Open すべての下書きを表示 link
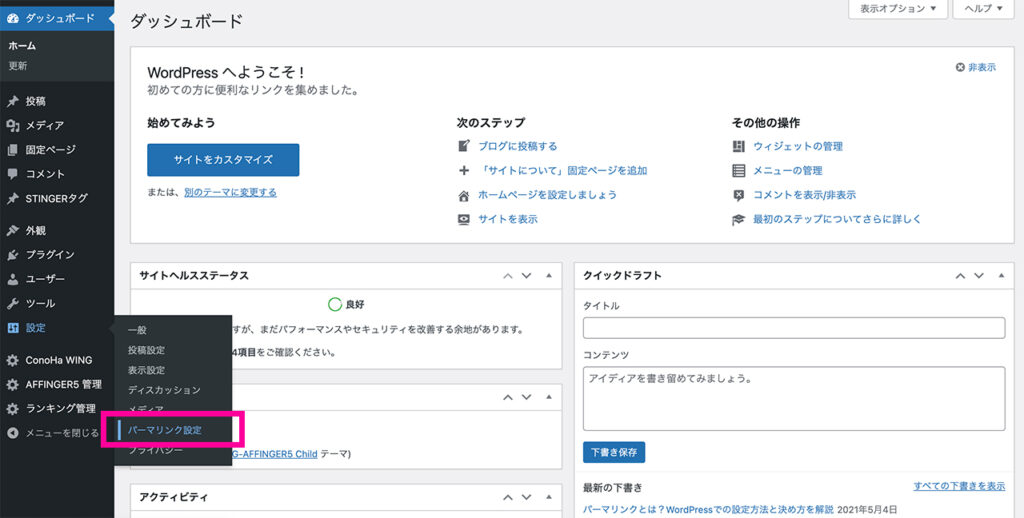1024x518 pixels. coord(959,486)
